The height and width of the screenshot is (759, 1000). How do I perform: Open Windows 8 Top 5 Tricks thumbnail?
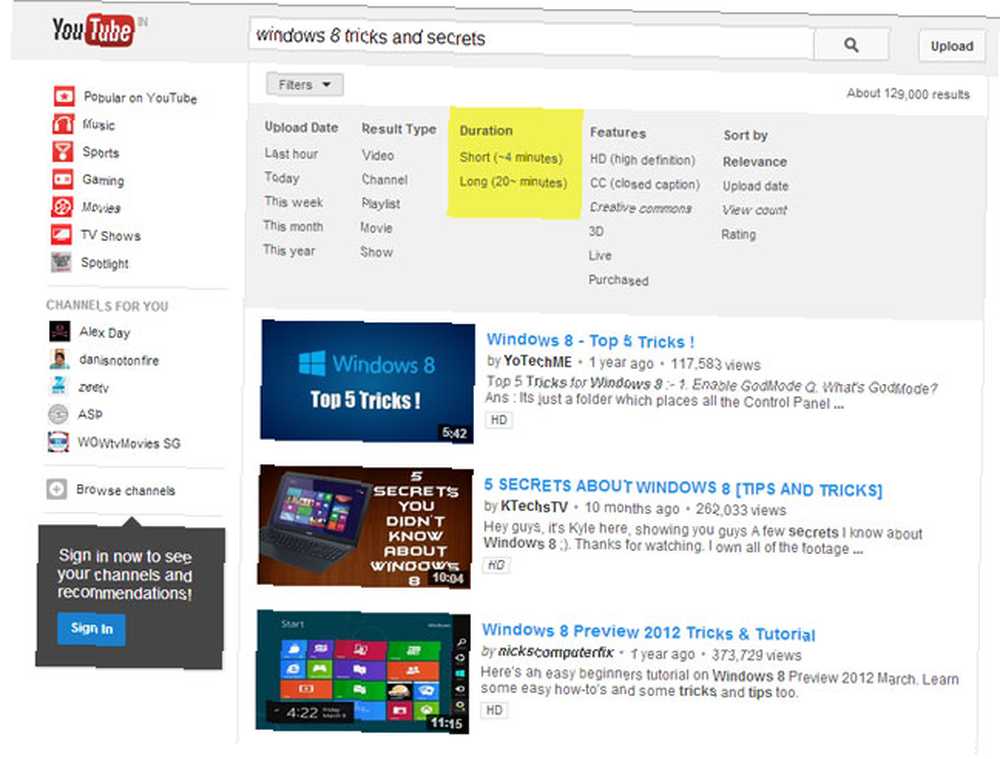pyautogui.click(x=367, y=381)
